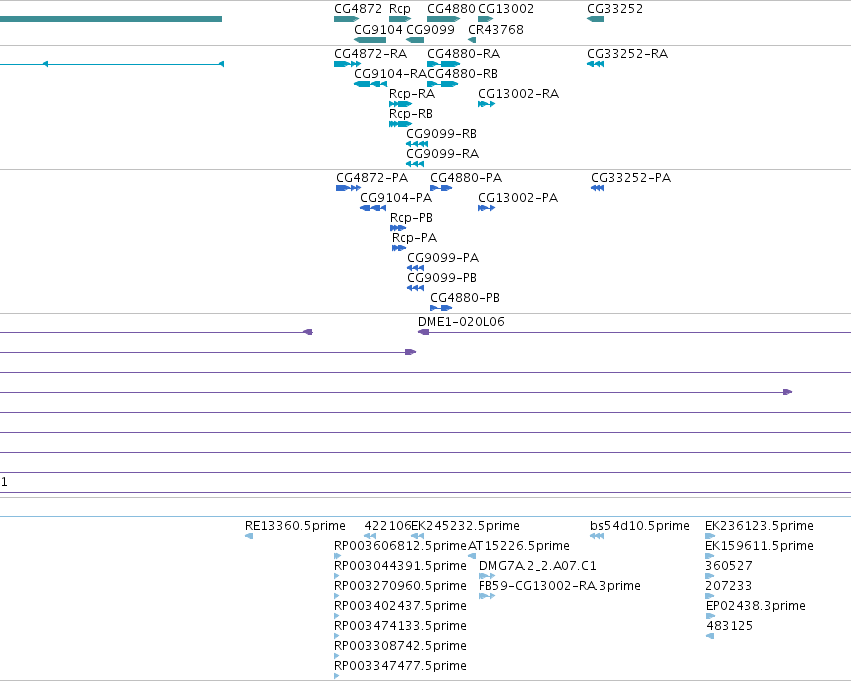The image size is (851, 681).
Task: Click EST RP003044391.5prime
Action: point(401,566)
